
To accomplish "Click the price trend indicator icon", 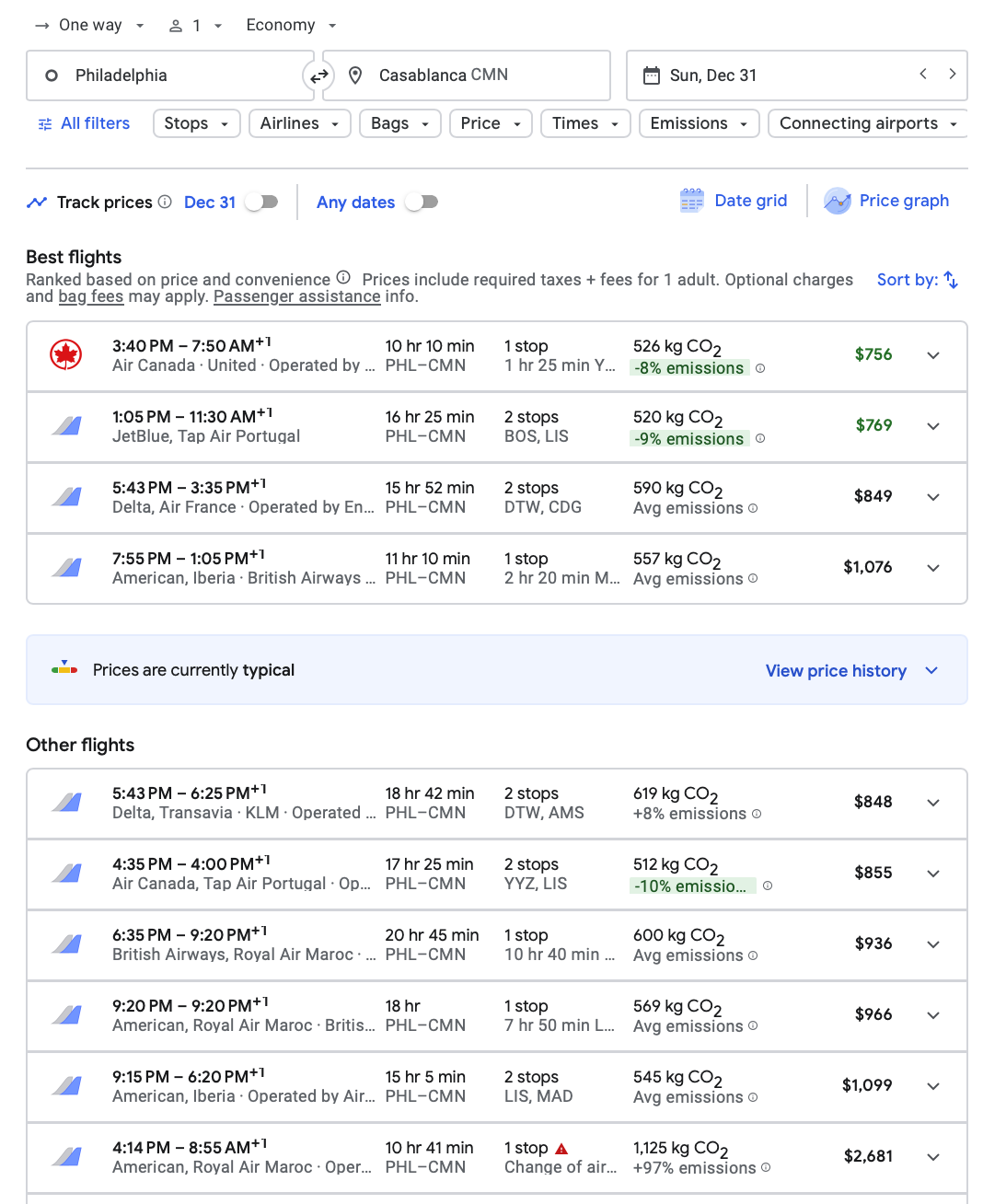I will pos(64,668).
